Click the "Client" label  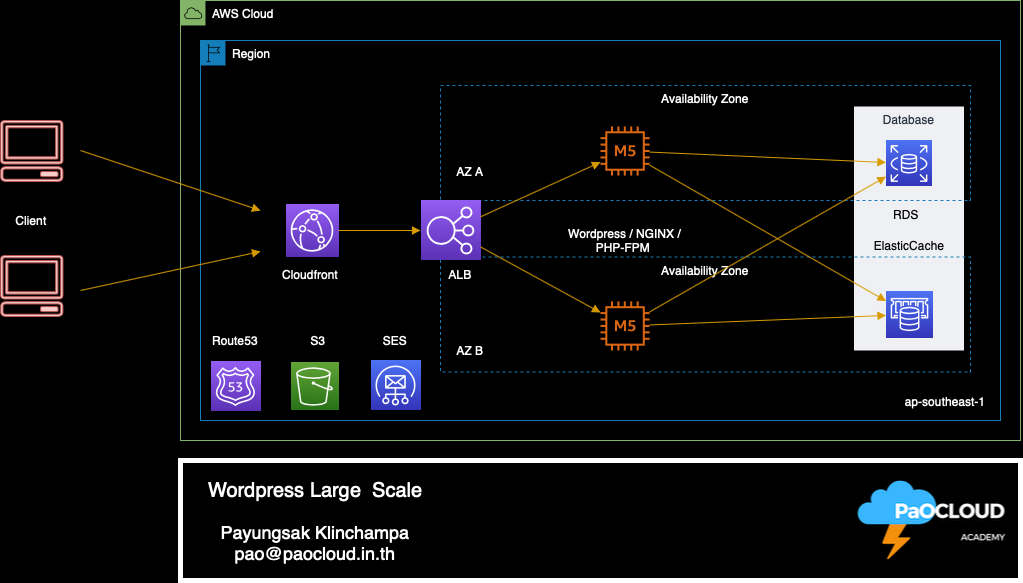pos(31,221)
